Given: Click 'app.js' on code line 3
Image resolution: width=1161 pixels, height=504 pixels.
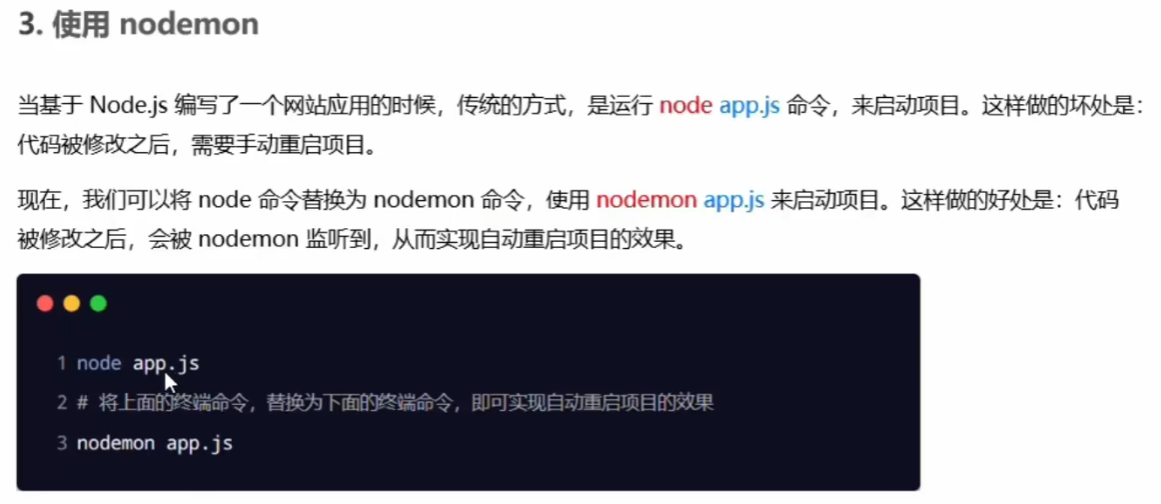Looking at the screenshot, I should click(x=199, y=444).
